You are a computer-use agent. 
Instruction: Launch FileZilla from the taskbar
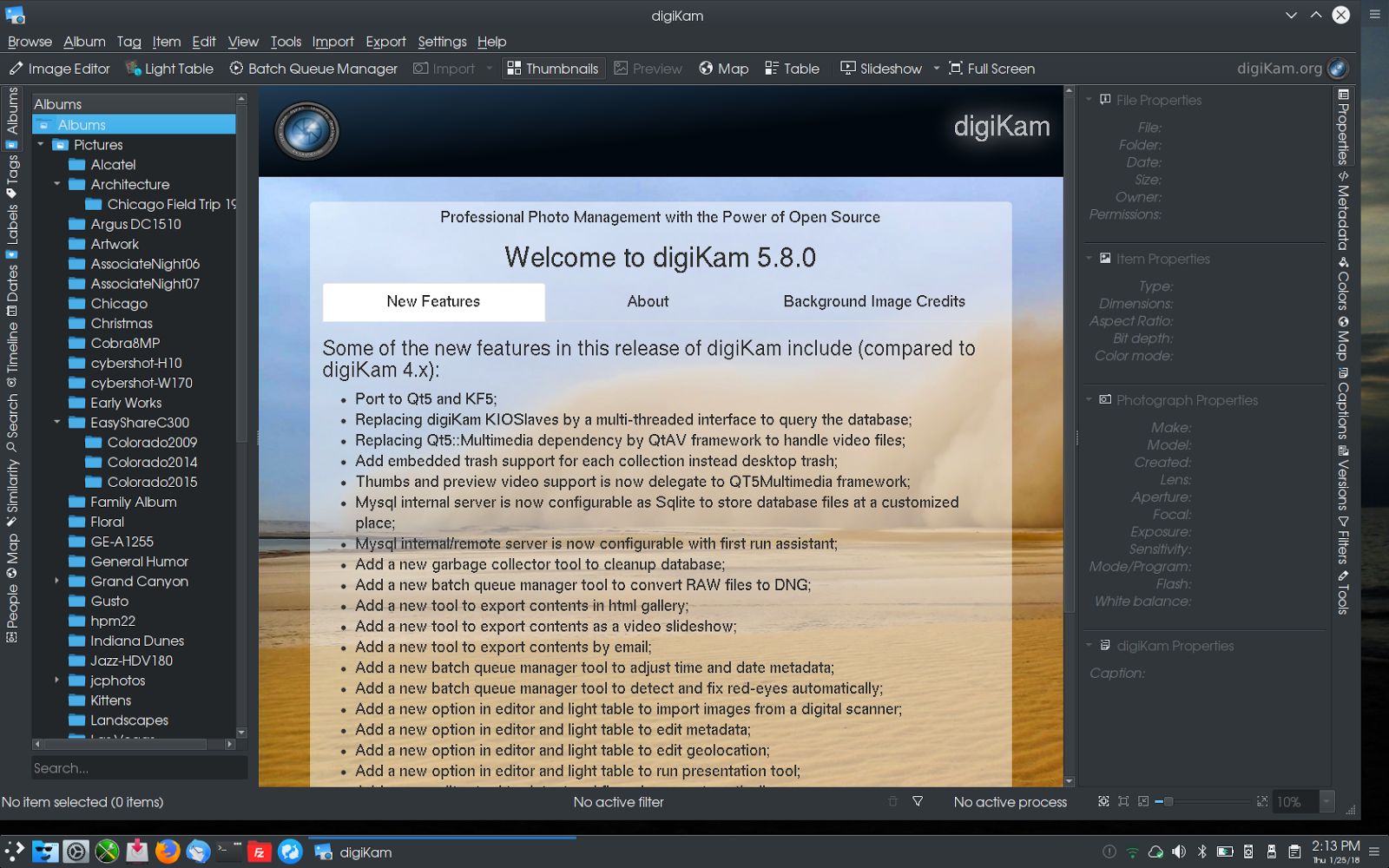[x=259, y=852]
